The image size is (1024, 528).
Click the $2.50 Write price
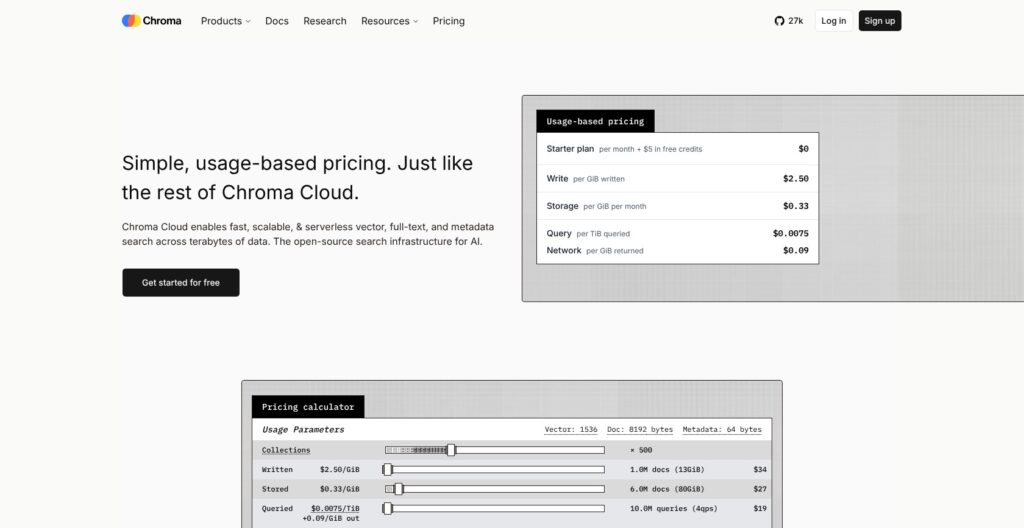coord(795,178)
